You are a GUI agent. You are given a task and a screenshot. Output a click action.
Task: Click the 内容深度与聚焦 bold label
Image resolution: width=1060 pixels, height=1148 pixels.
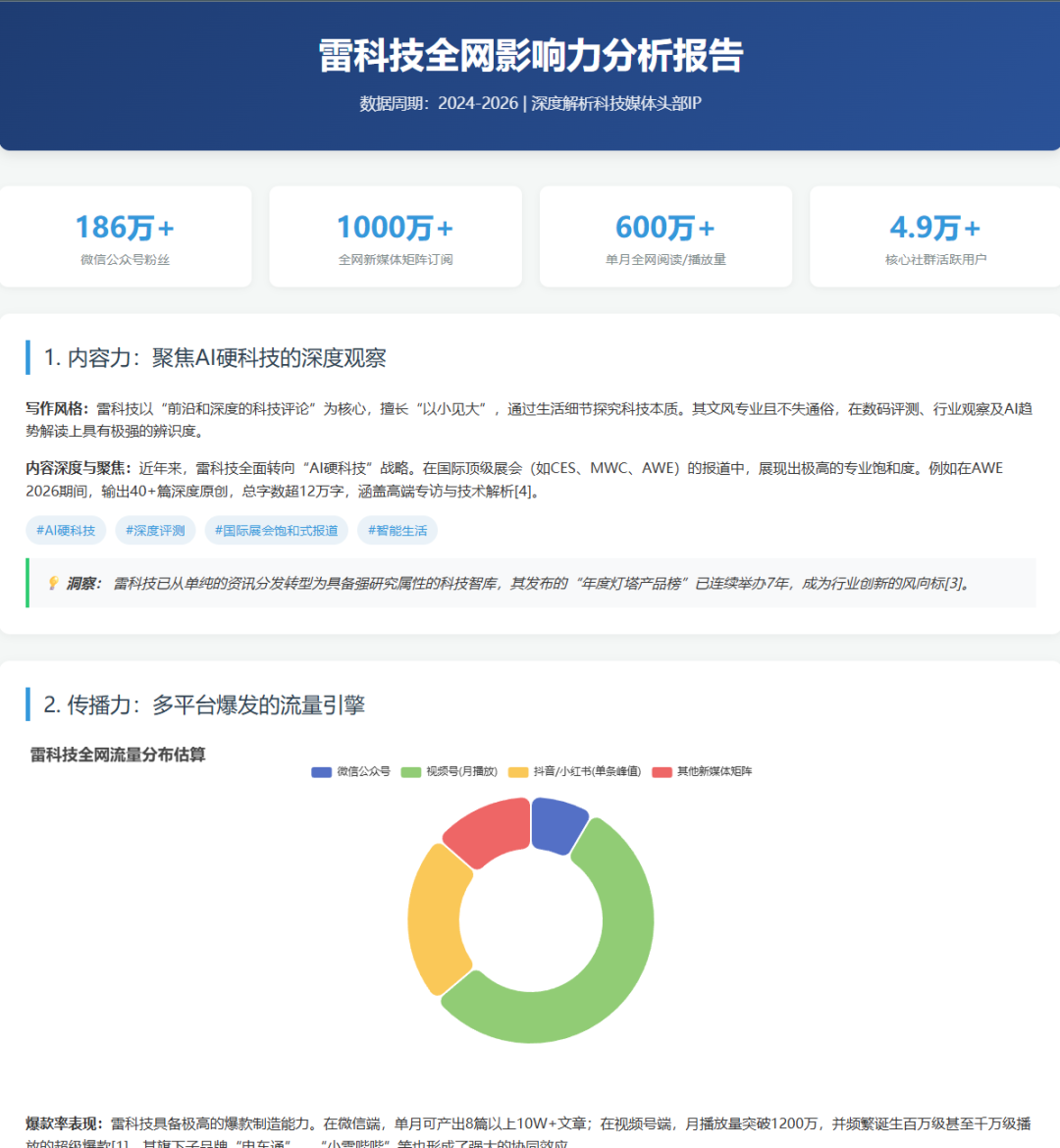click(79, 469)
